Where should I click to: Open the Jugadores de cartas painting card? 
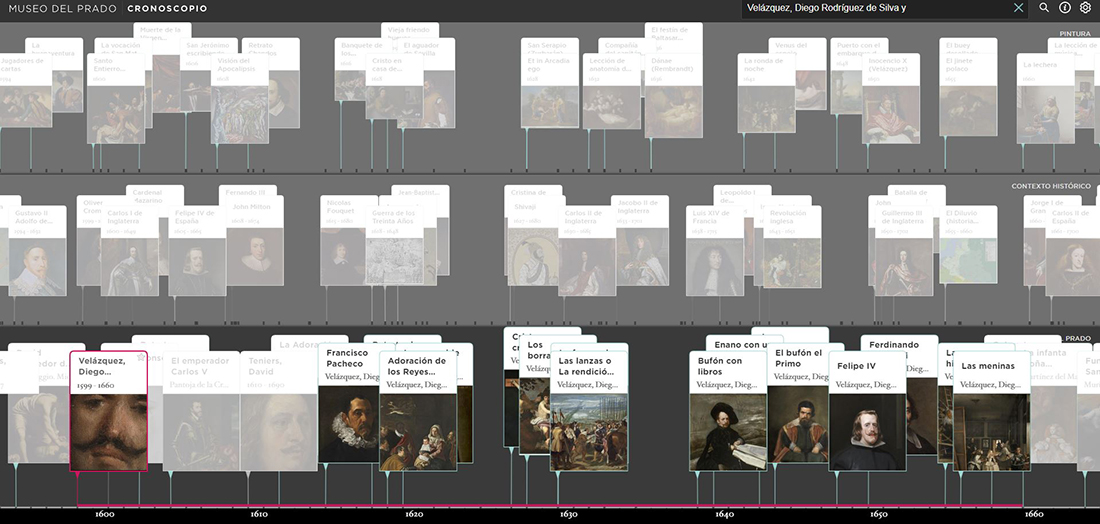point(25,90)
